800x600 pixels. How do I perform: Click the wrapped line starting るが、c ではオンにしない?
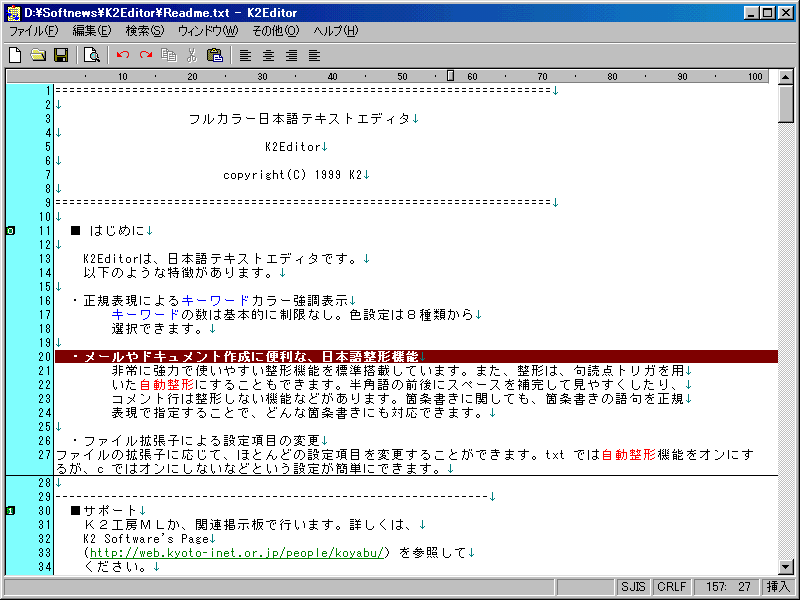[249, 469]
